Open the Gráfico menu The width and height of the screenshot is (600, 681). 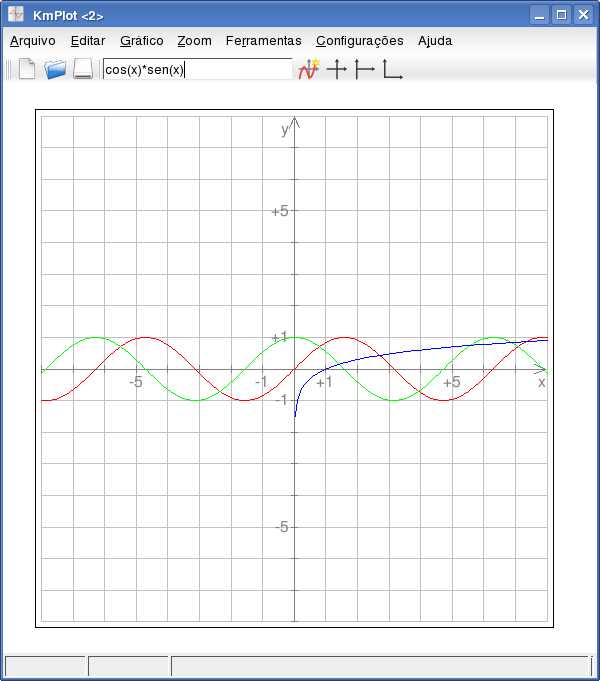[142, 41]
